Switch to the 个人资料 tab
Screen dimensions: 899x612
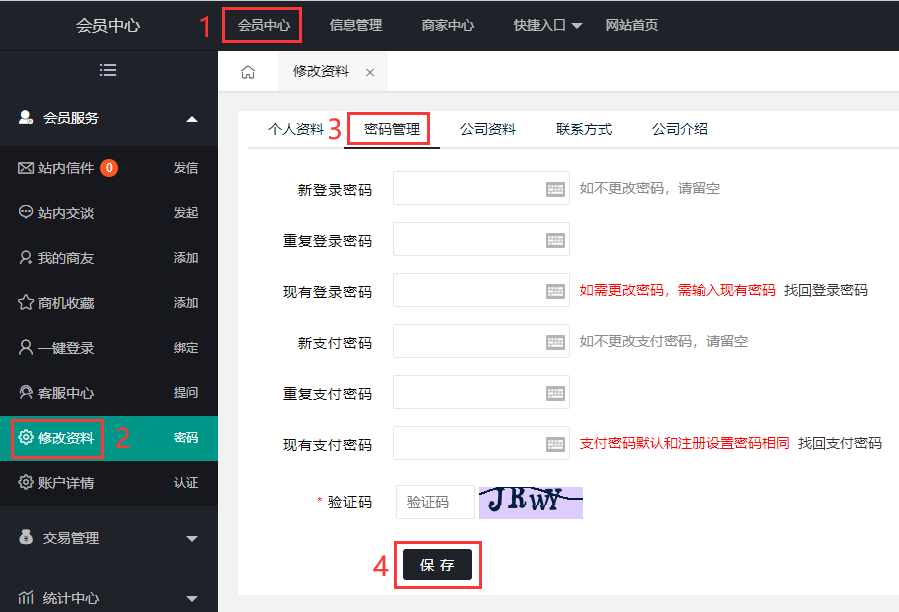coord(296,129)
